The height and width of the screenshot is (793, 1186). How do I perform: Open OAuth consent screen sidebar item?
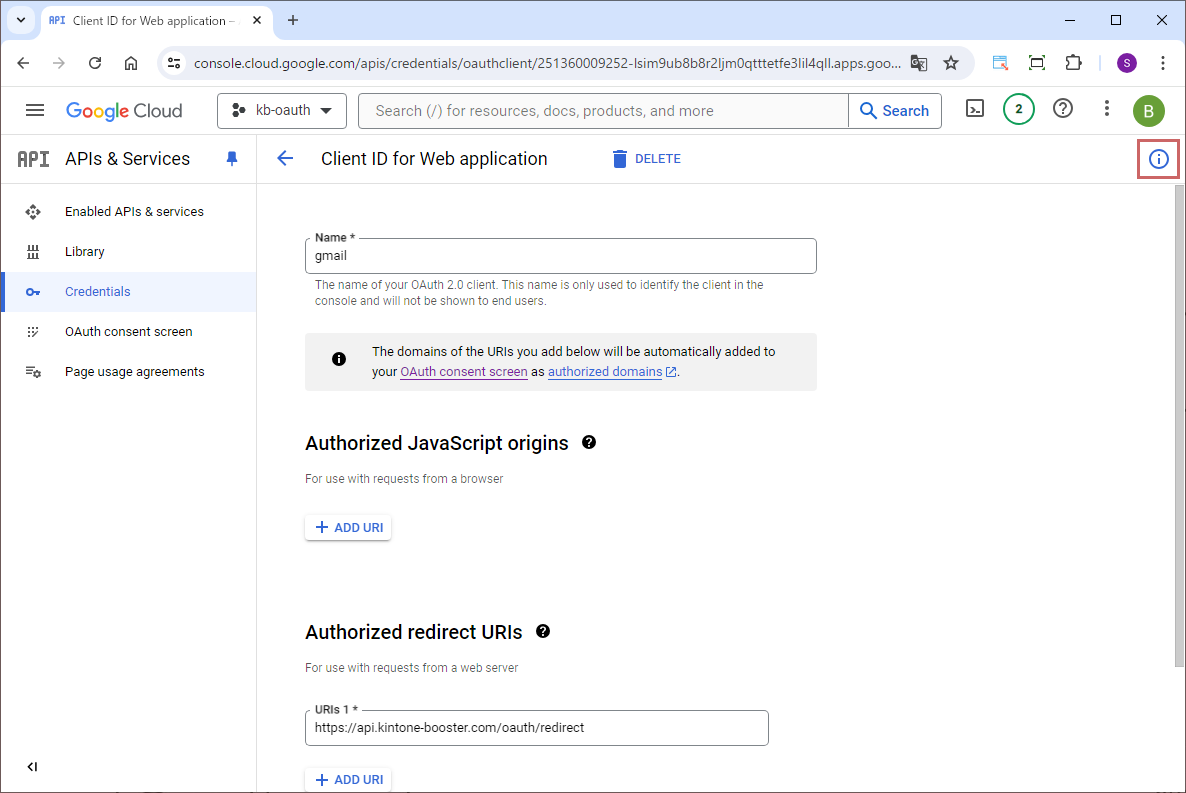(128, 332)
